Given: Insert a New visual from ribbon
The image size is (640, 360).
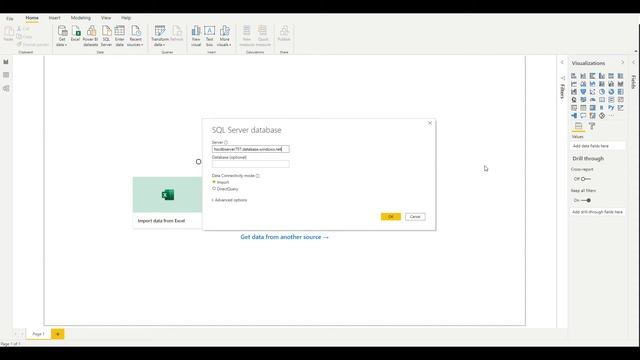Looking at the screenshot, I should click(196, 36).
